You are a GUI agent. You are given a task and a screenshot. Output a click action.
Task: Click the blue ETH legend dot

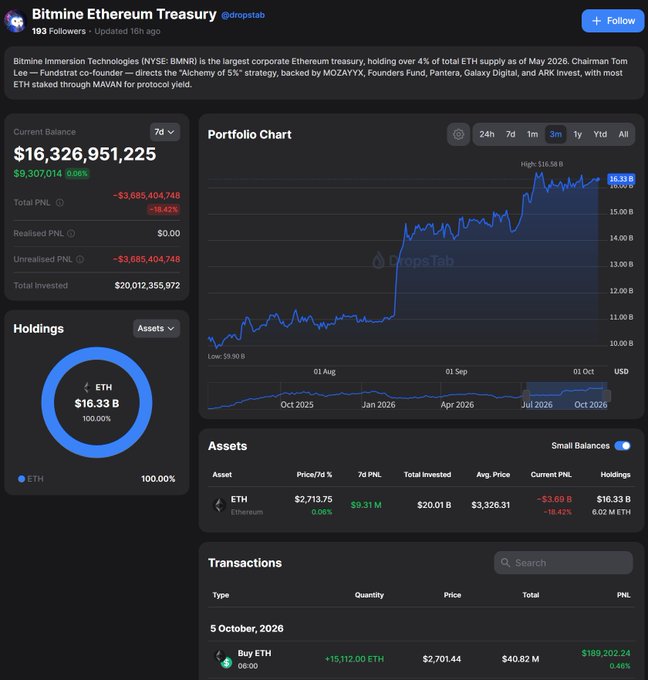pos(21,479)
